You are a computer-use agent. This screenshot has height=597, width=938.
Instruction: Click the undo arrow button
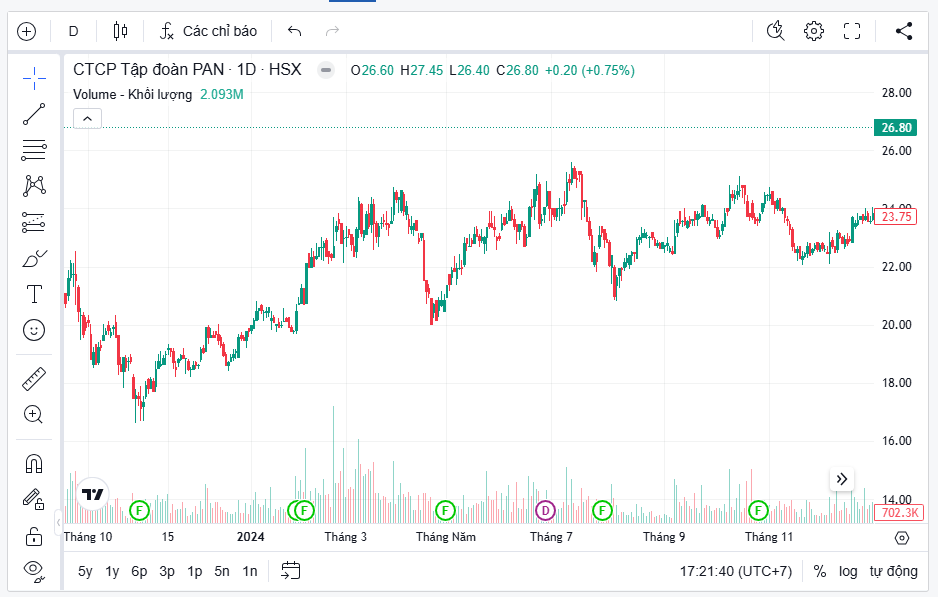294,31
